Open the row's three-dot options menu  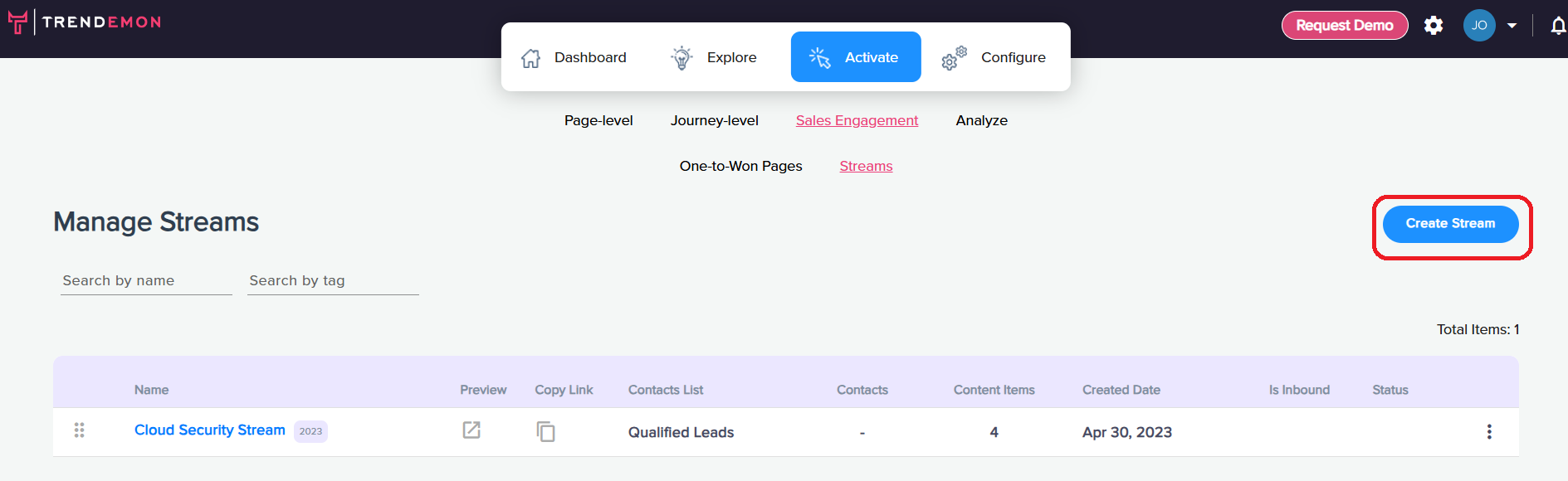1489,432
